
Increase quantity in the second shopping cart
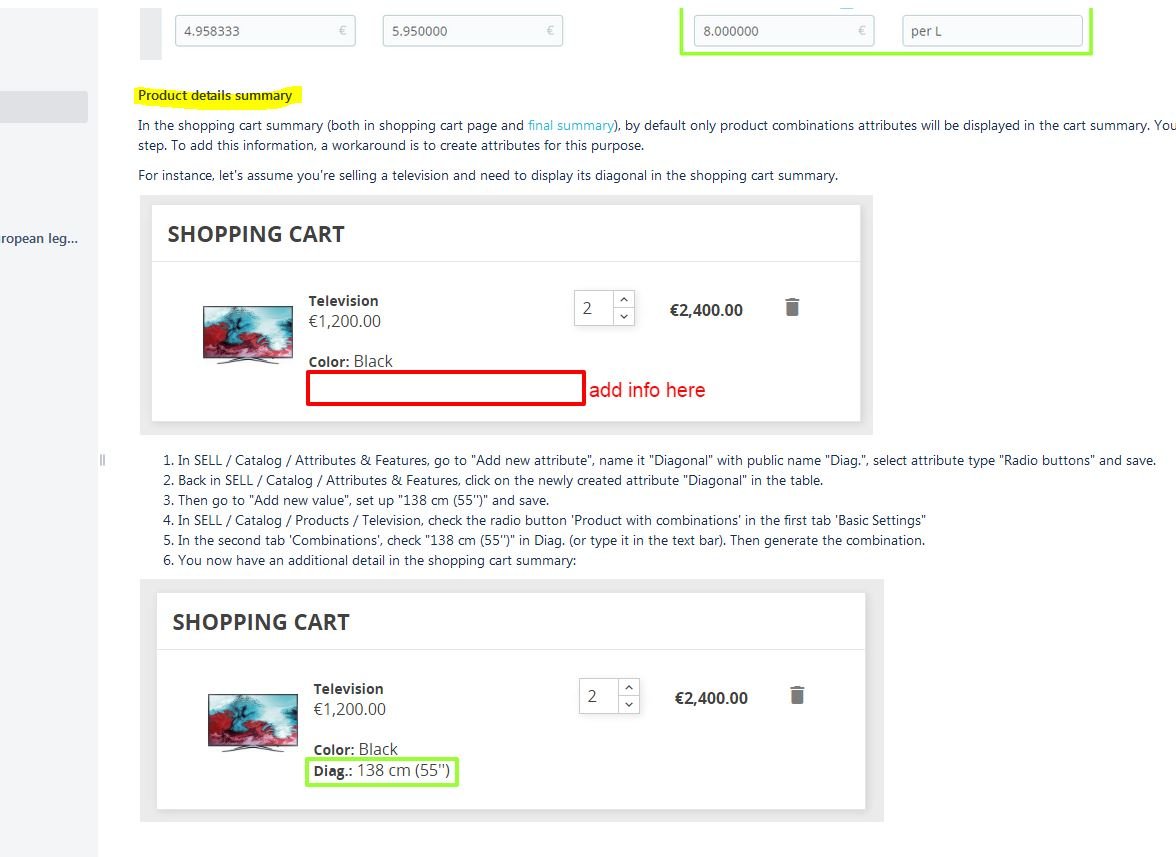[x=629, y=688]
